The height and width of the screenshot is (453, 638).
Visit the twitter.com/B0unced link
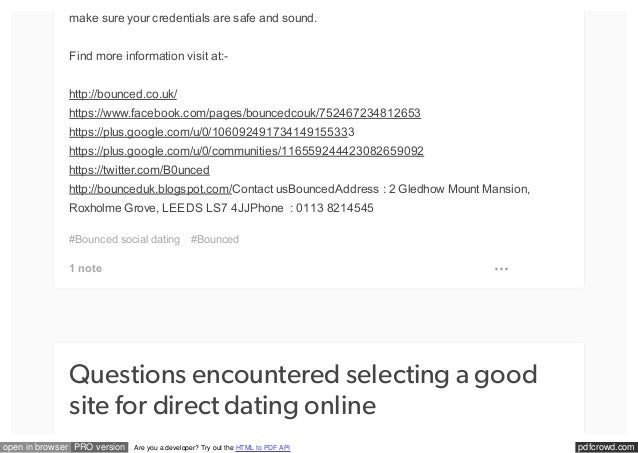tap(139, 170)
